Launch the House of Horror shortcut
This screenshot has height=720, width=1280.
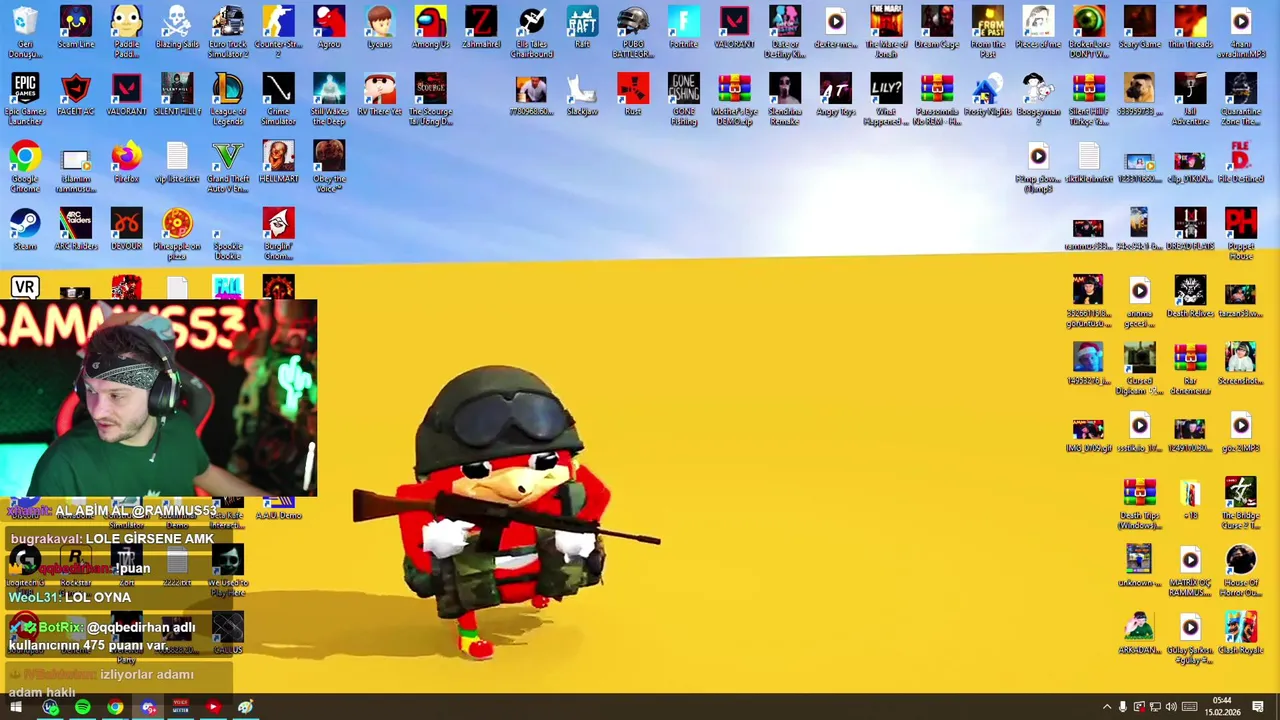[1240, 571]
